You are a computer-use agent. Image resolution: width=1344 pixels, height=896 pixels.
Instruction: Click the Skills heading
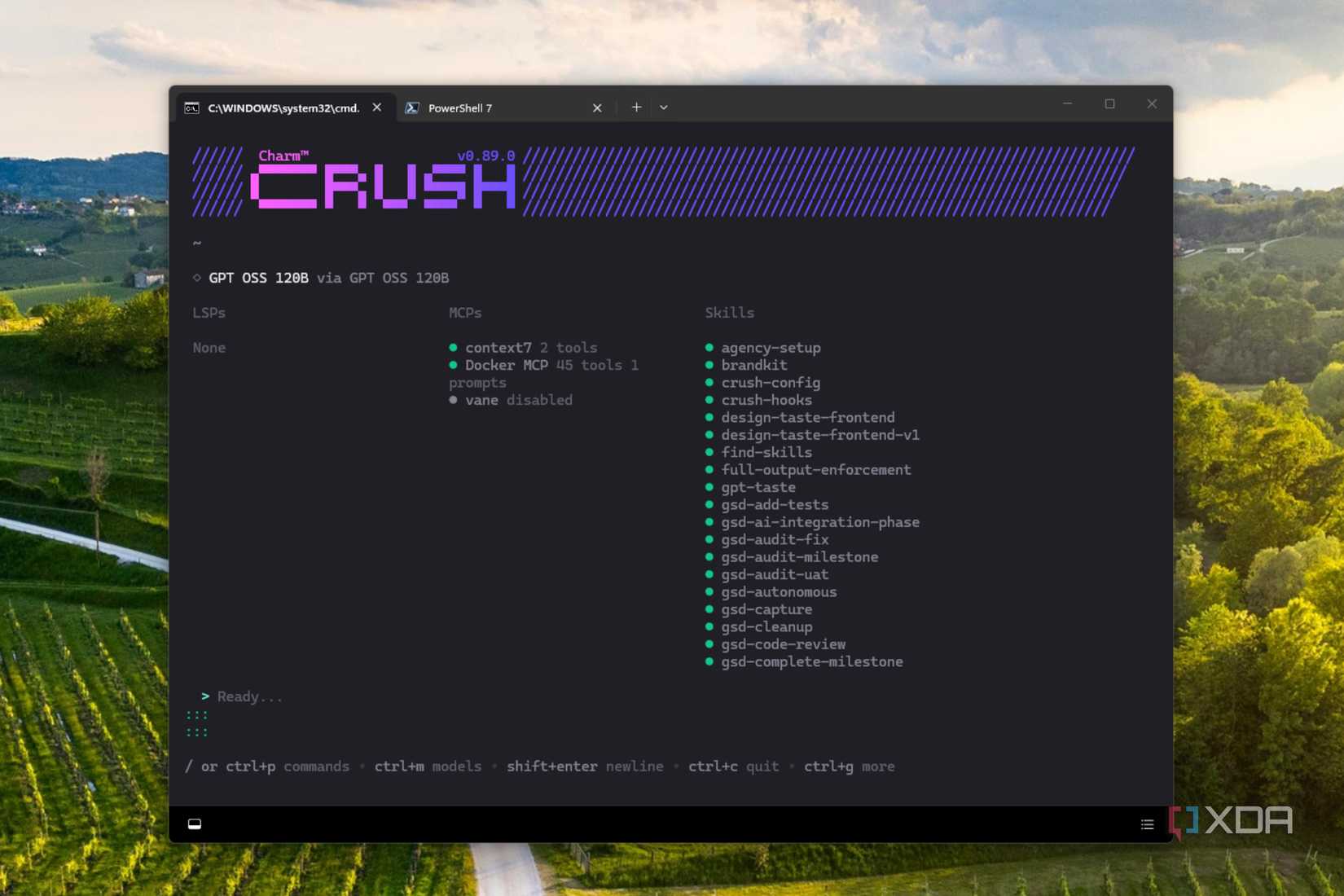click(x=730, y=313)
